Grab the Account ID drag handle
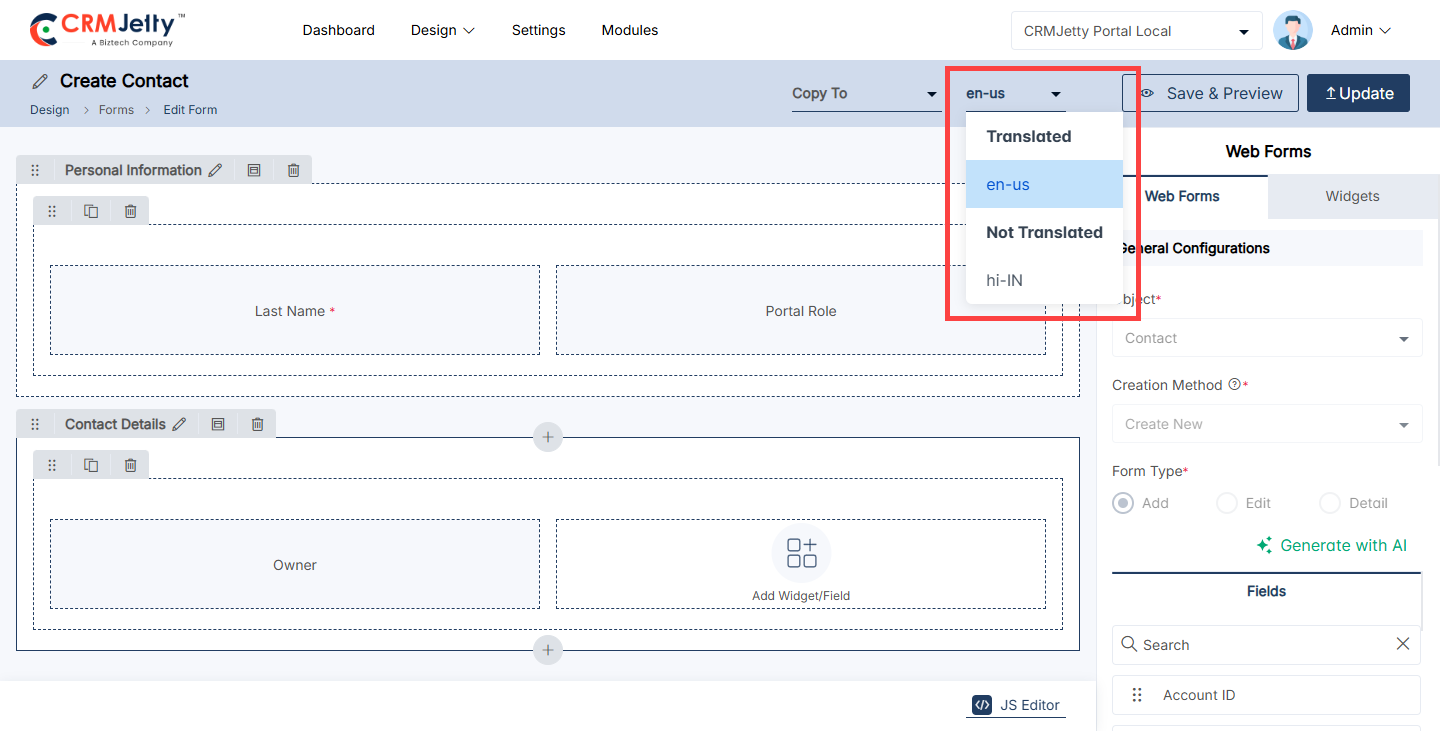This screenshot has width=1440, height=731. (1137, 695)
